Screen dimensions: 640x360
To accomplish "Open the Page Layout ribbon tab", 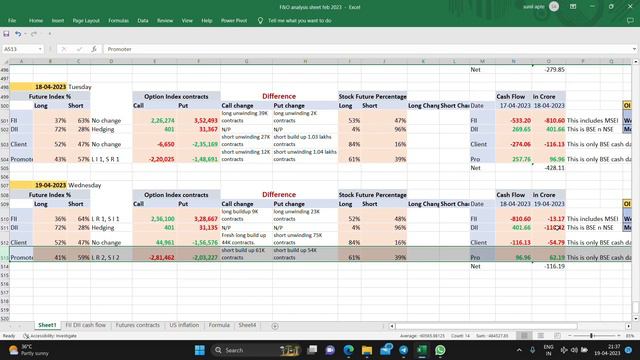I will (x=86, y=20).
